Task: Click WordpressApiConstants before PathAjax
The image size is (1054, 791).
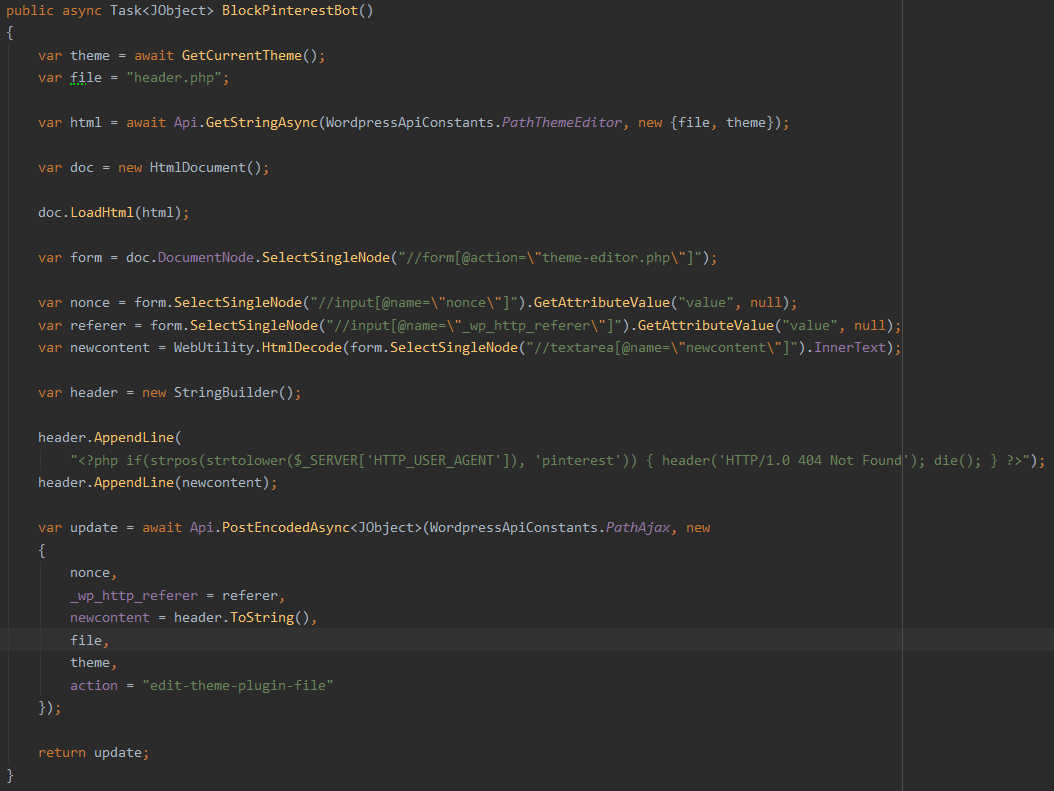Action: (514, 528)
